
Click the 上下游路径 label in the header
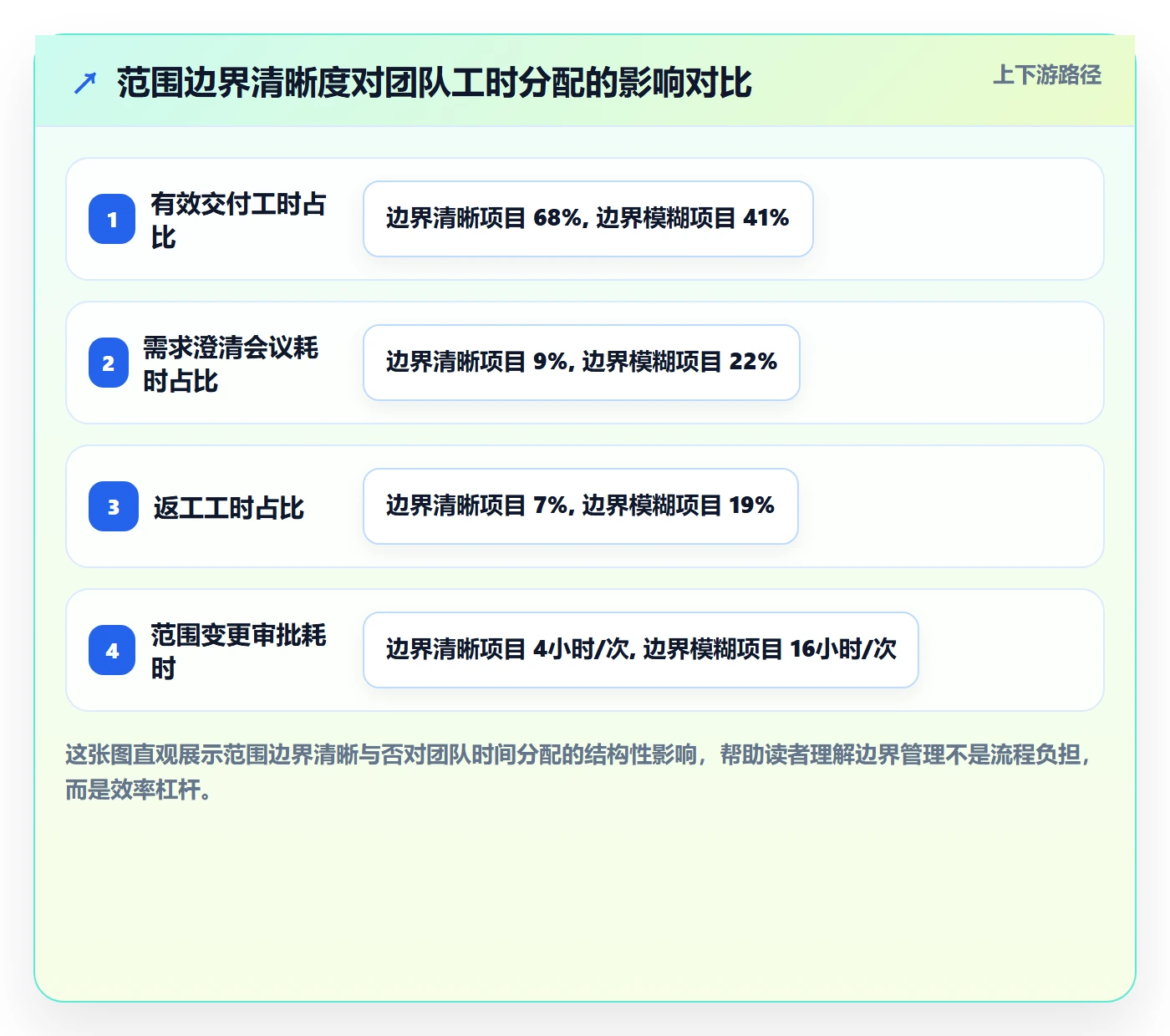tap(1047, 74)
